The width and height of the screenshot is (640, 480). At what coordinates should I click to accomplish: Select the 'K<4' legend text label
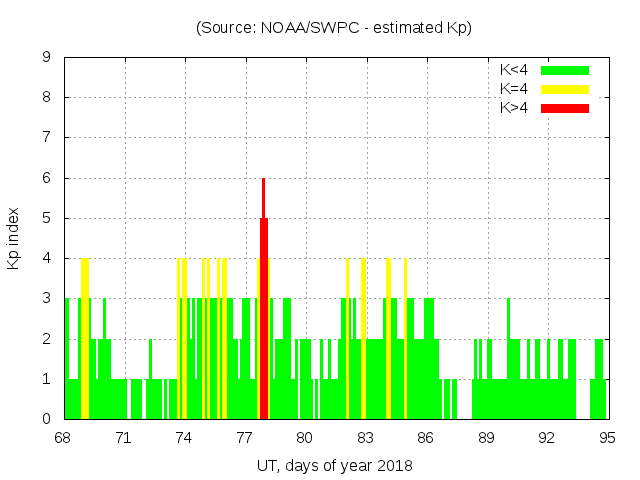coord(516,70)
